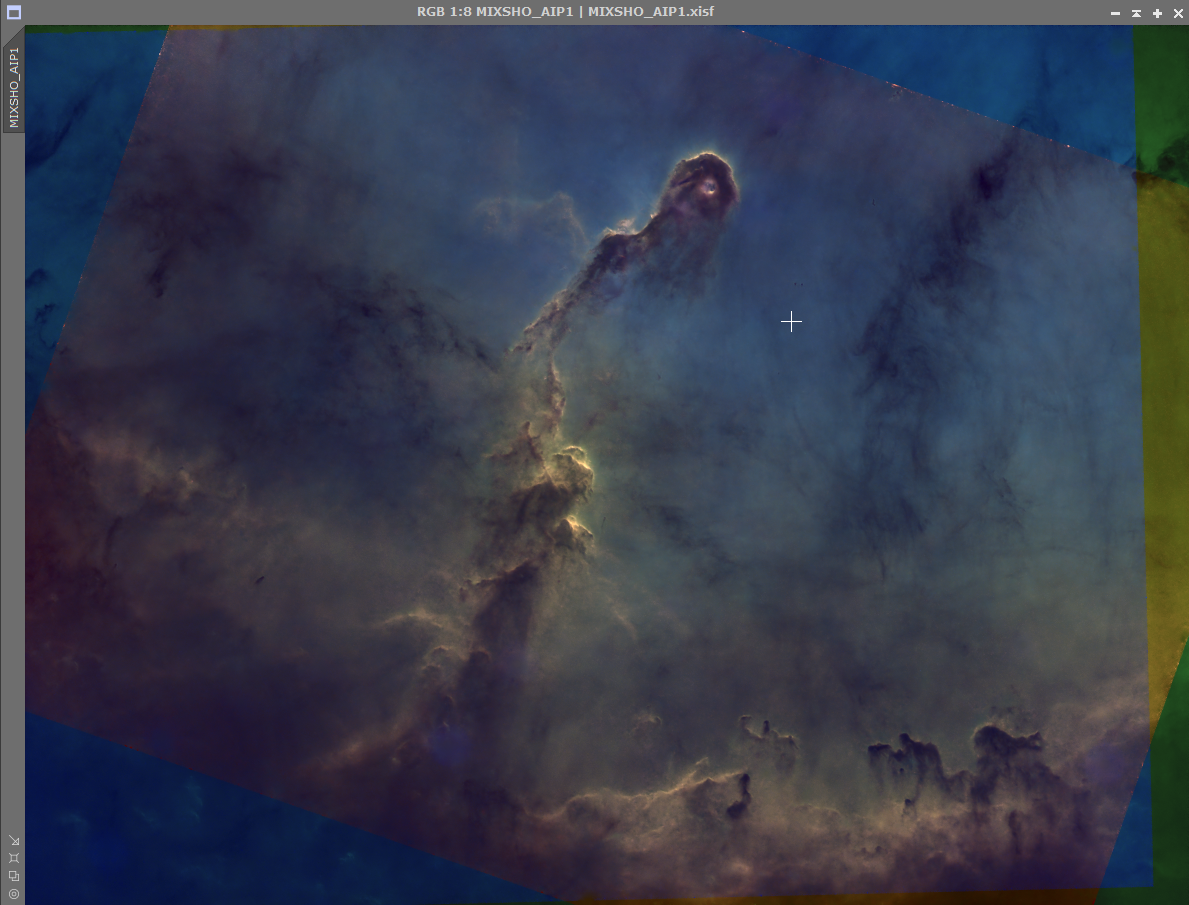Shade the window with the triangle-bar button
The image size is (1189, 905).
1137,13
